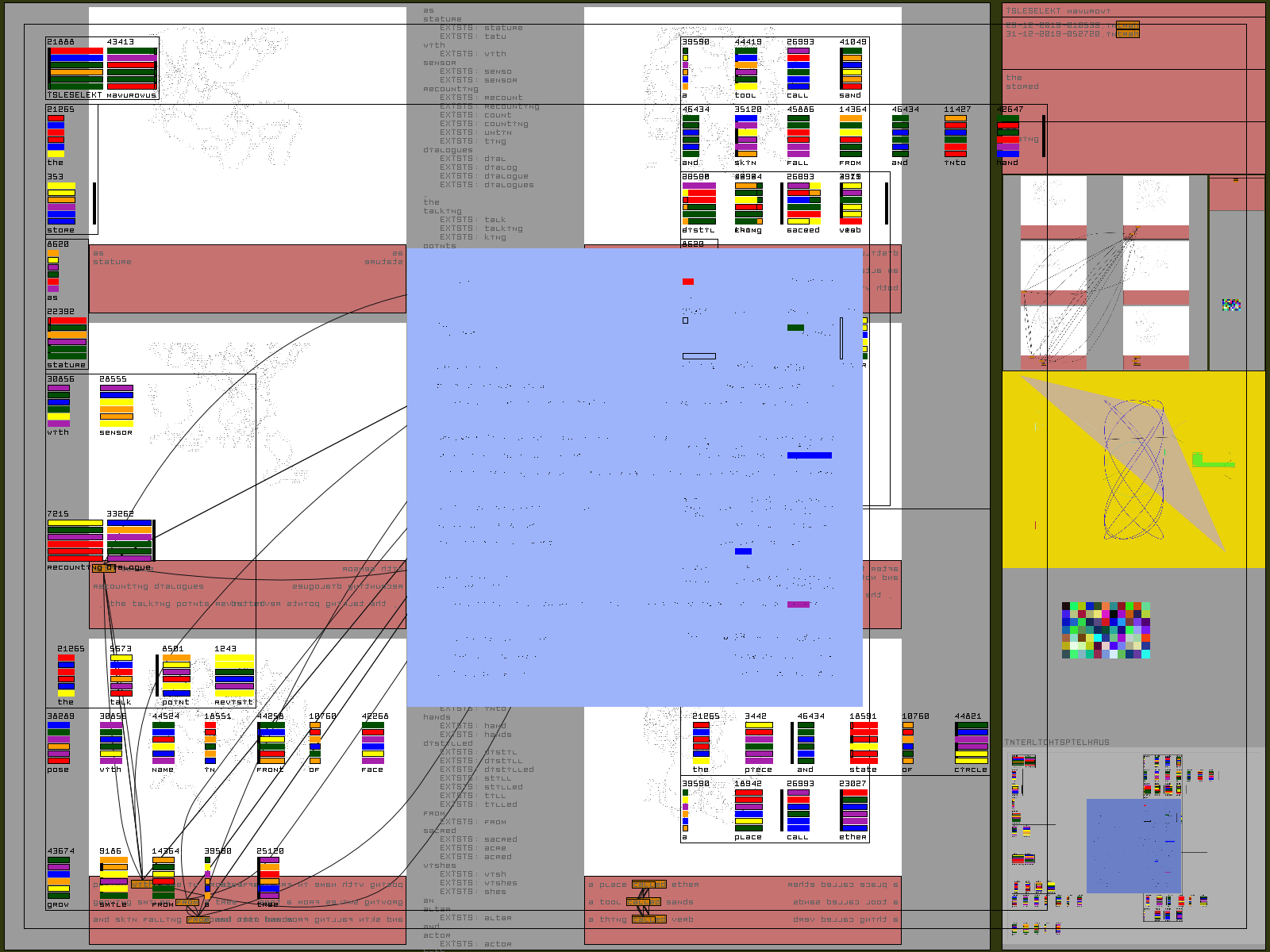Click the circle word block numbered 44821
Image resolution: width=1270 pixels, height=952 pixels.
click(972, 743)
